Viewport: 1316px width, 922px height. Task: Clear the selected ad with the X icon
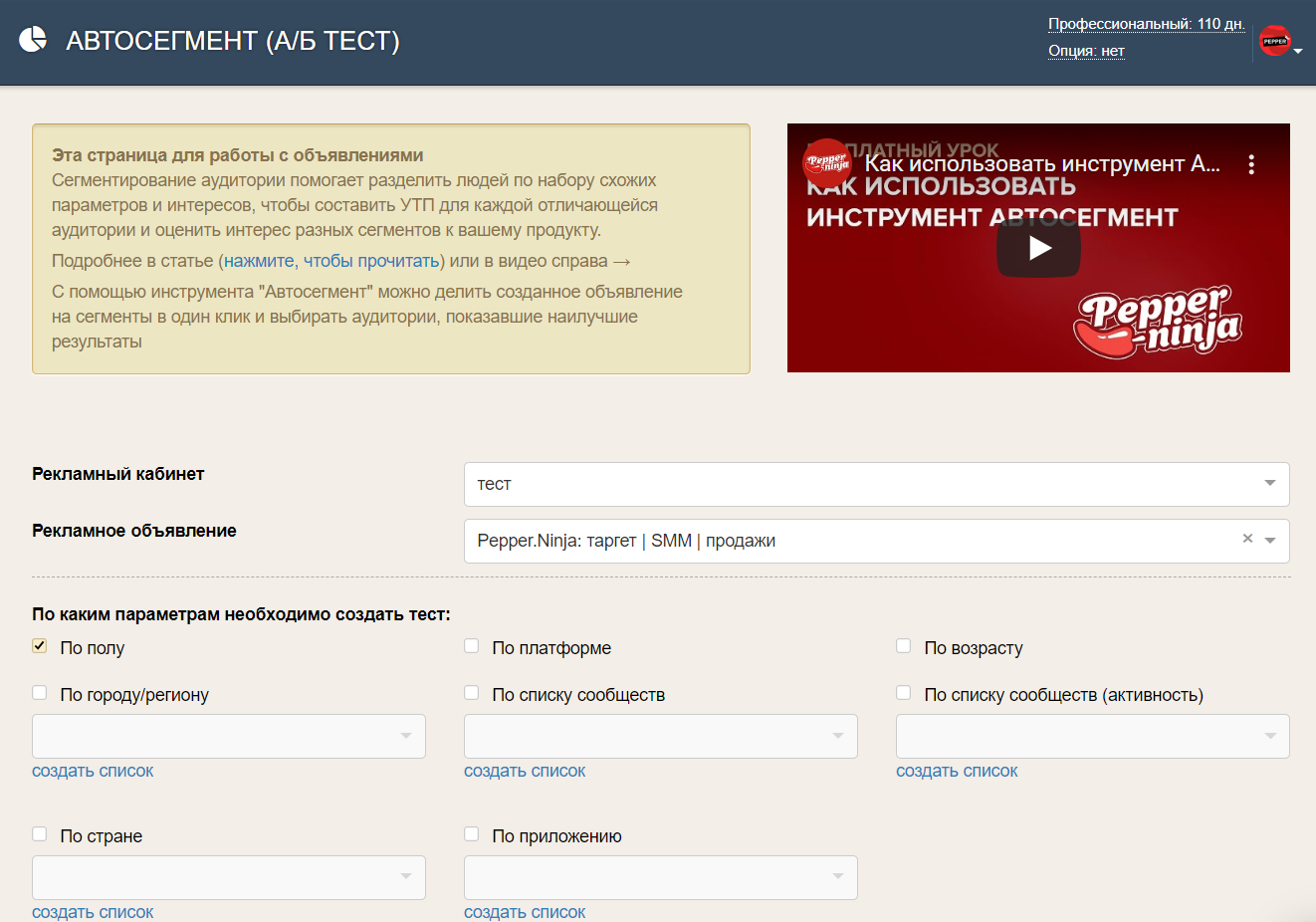pyautogui.click(x=1247, y=539)
